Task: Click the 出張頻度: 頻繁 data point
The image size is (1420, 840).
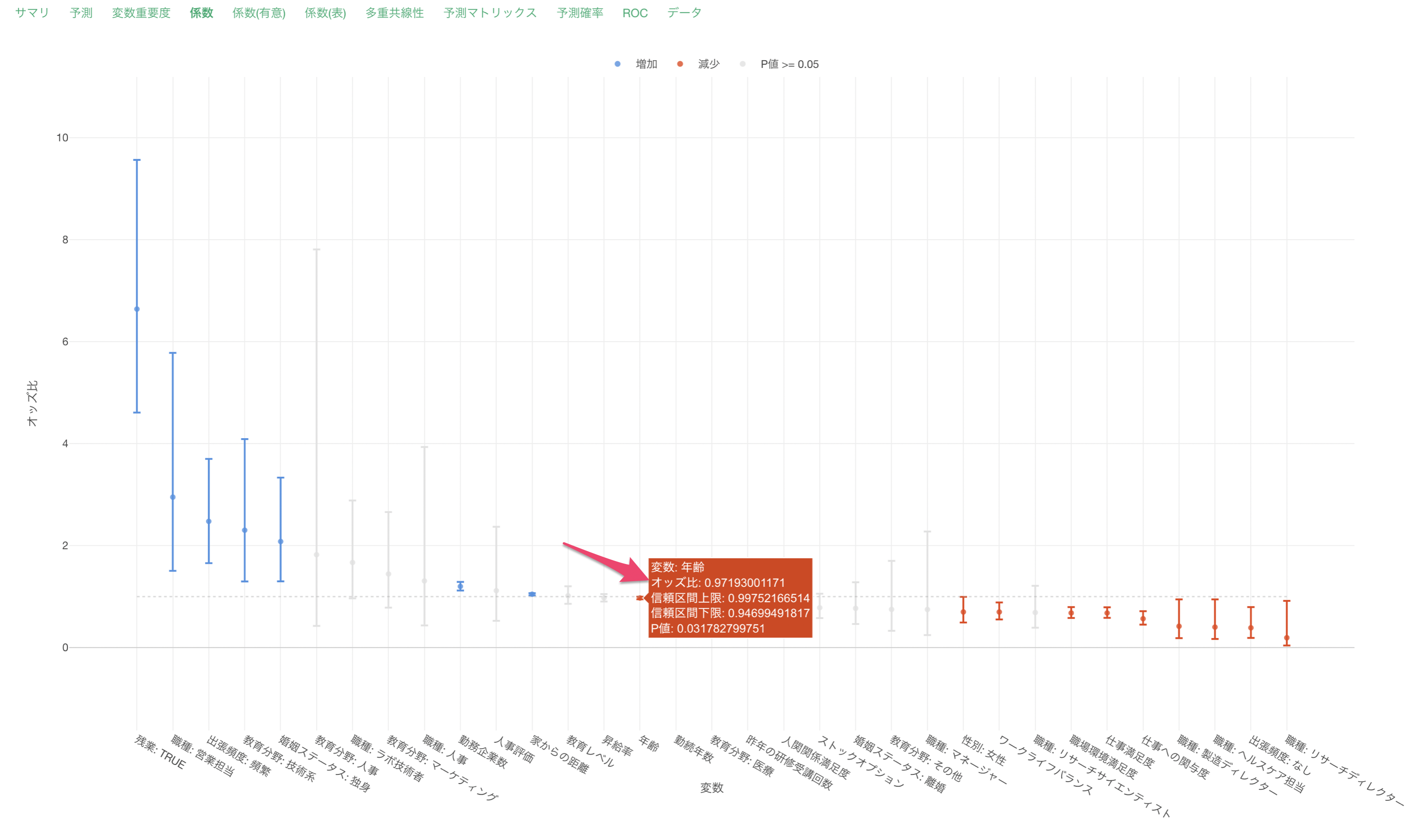Action: click(x=209, y=521)
